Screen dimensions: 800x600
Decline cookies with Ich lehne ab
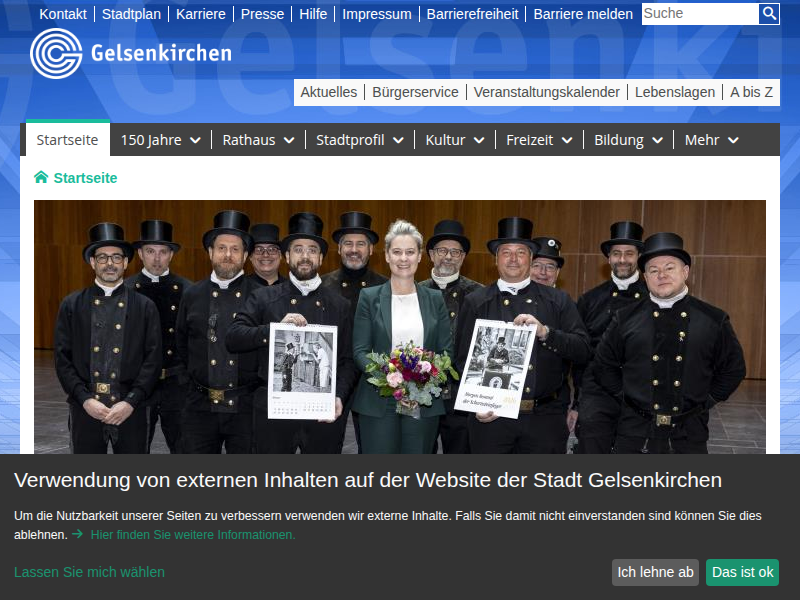pos(655,572)
